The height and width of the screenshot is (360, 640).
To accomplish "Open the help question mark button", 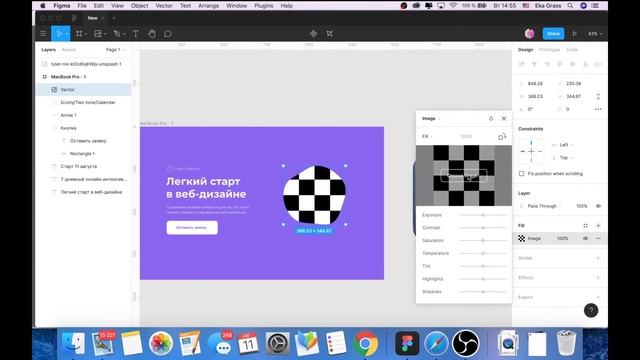I will pyautogui.click(x=591, y=311).
